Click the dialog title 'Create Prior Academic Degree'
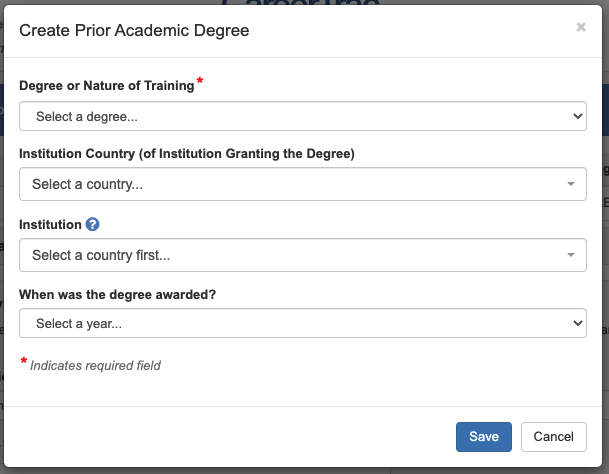Viewport: 609px width, 474px height. tap(134, 31)
